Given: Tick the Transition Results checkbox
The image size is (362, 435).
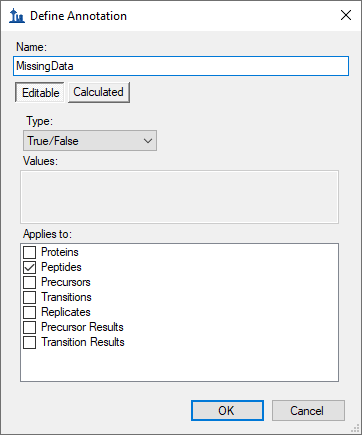Looking at the screenshot, I should pos(30,342).
